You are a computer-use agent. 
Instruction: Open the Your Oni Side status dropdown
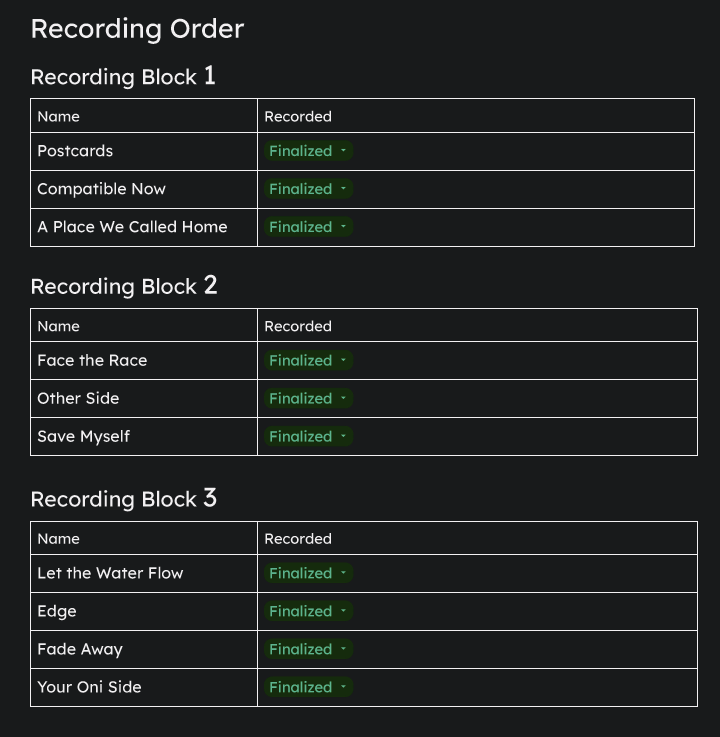pos(308,687)
